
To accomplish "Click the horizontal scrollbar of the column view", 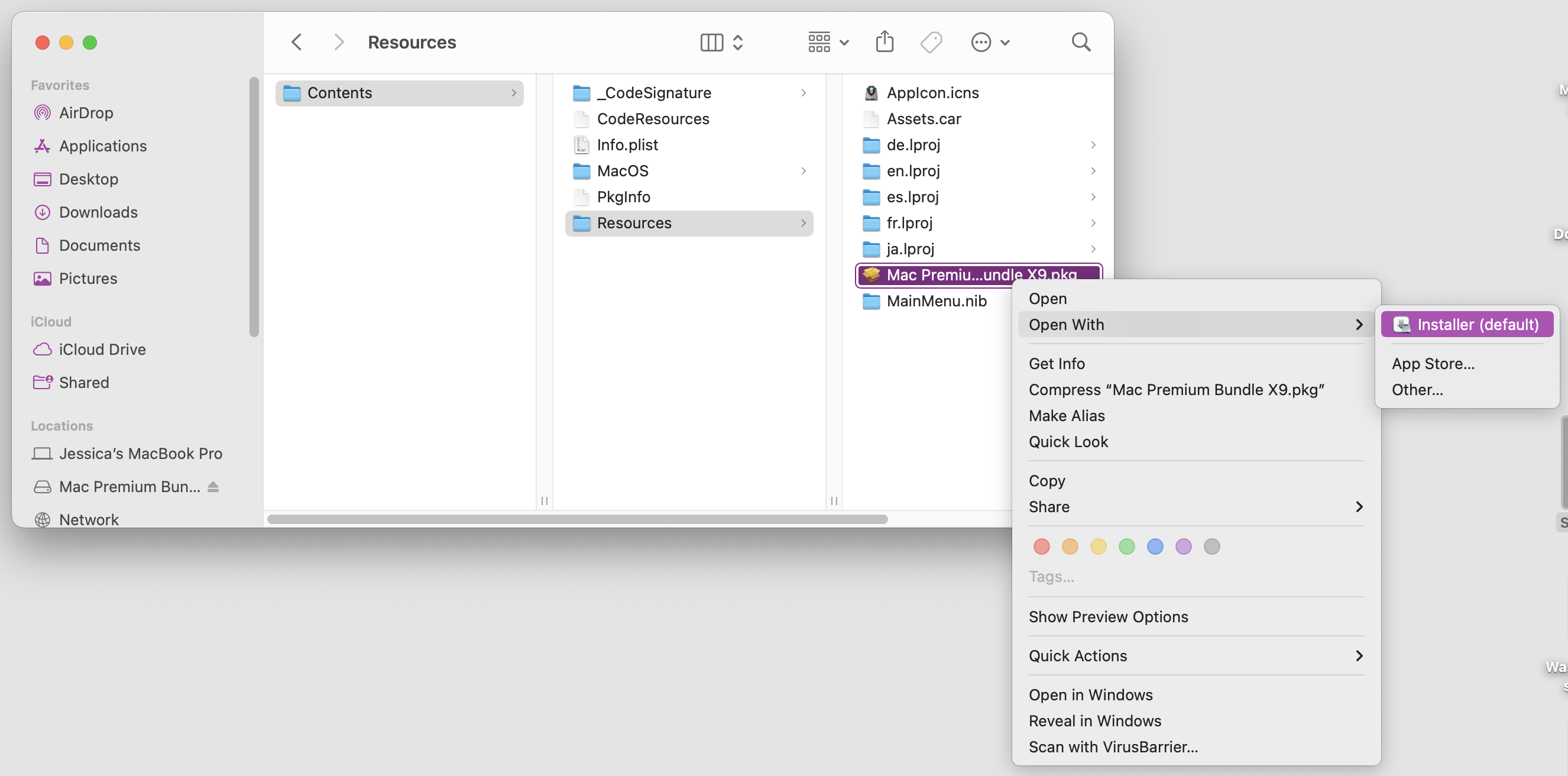I will point(577,519).
